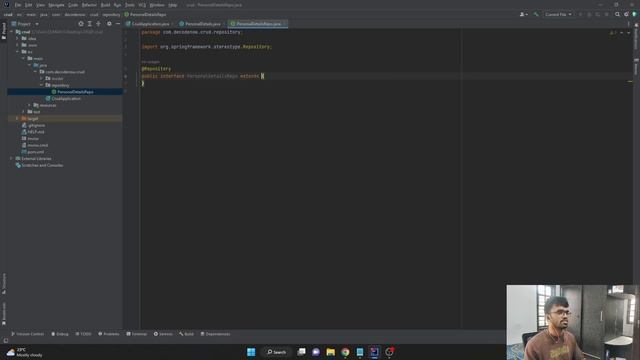
Task: Click Collapse All in Project panel
Action: tap(98, 24)
